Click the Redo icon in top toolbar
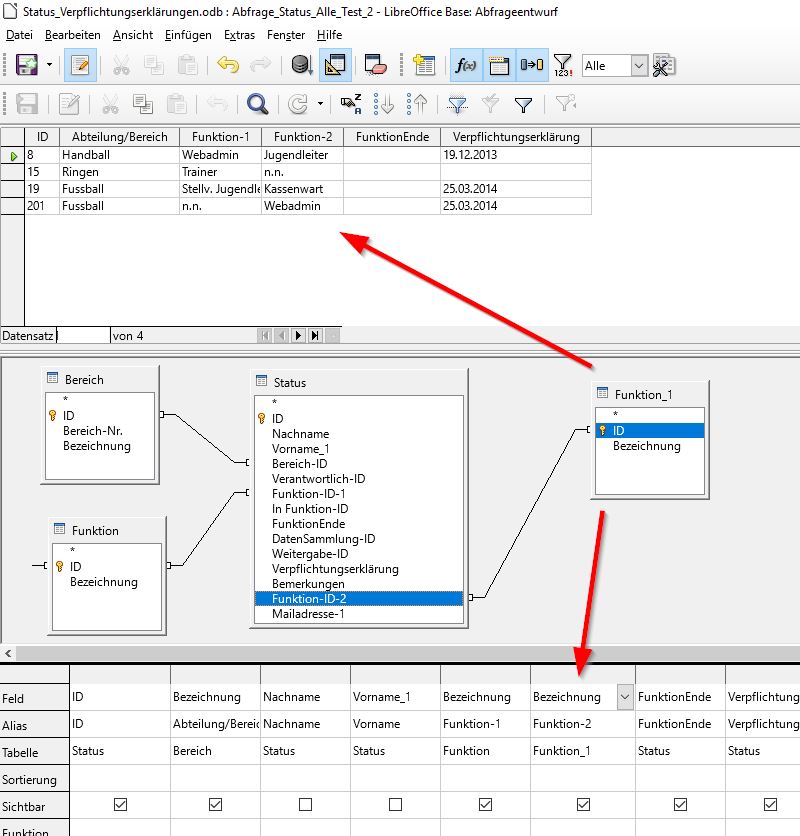 click(260, 65)
